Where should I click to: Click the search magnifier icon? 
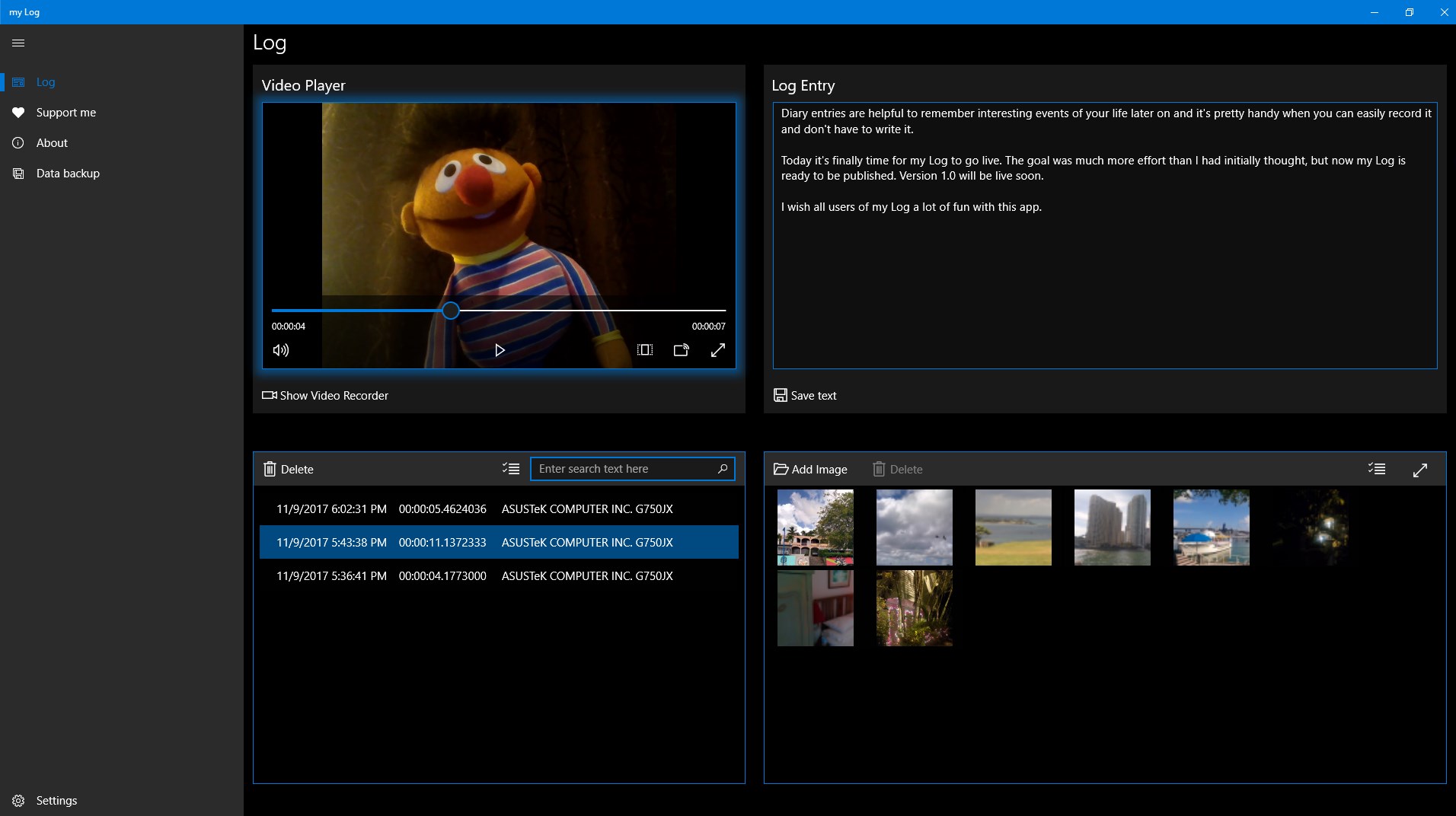pyautogui.click(x=723, y=469)
